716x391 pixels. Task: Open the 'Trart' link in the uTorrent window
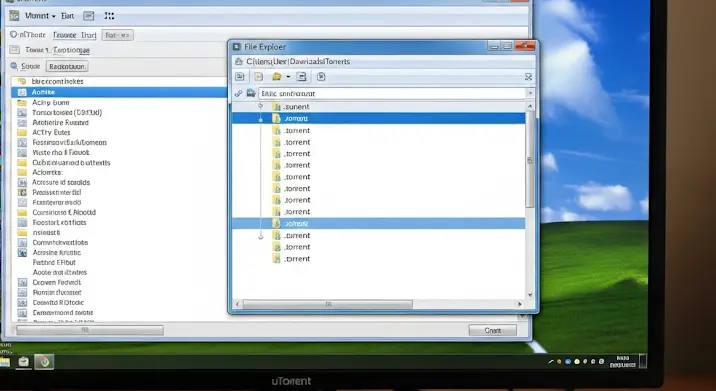pos(89,35)
